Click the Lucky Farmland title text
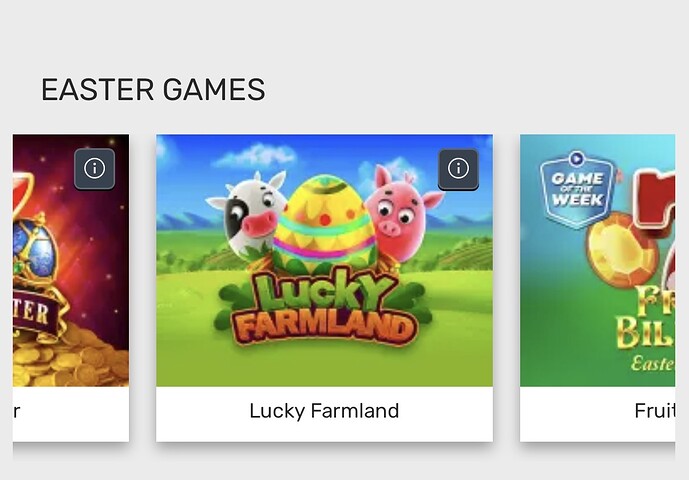 (x=324, y=411)
